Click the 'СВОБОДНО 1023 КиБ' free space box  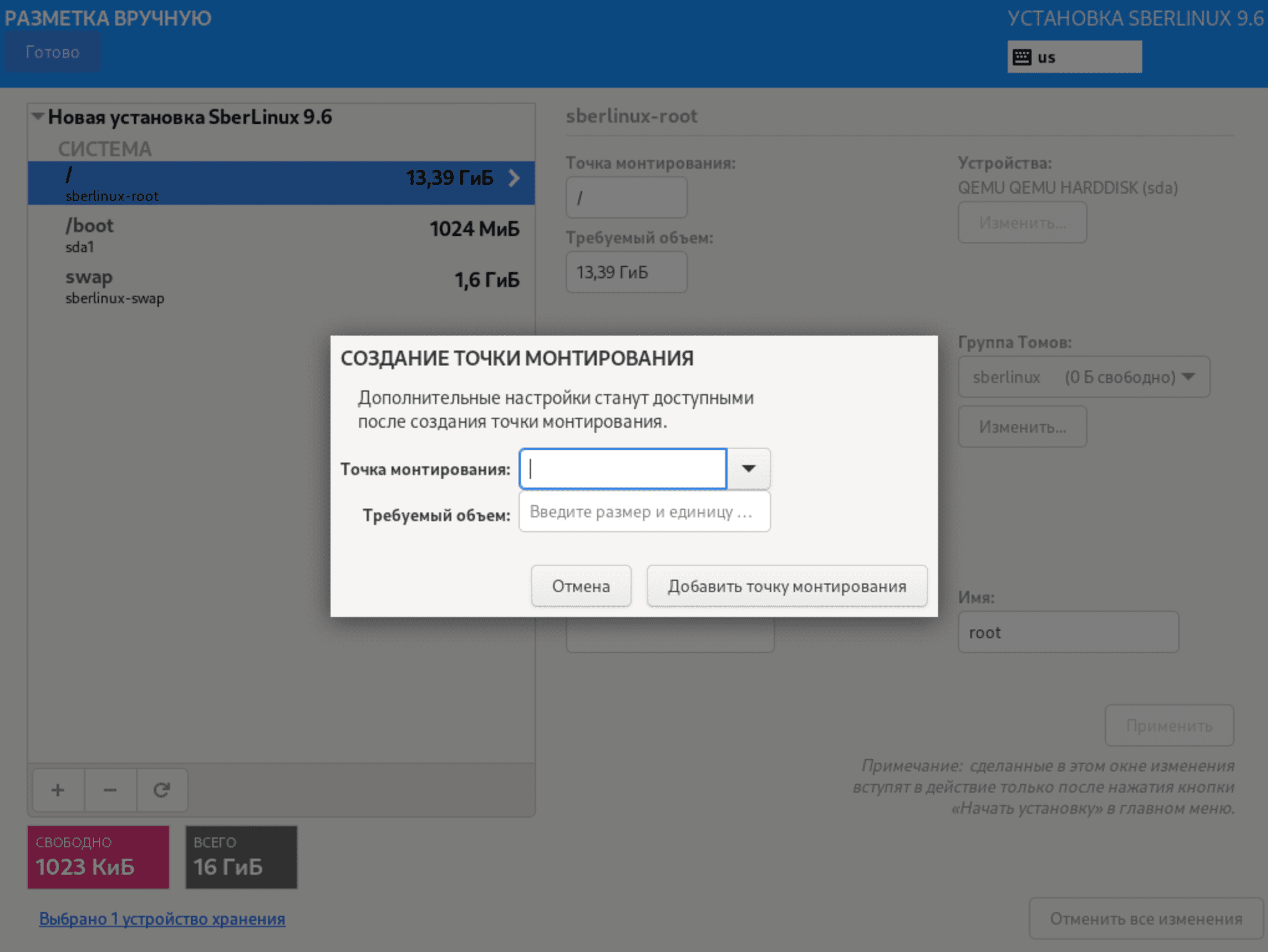click(x=98, y=857)
